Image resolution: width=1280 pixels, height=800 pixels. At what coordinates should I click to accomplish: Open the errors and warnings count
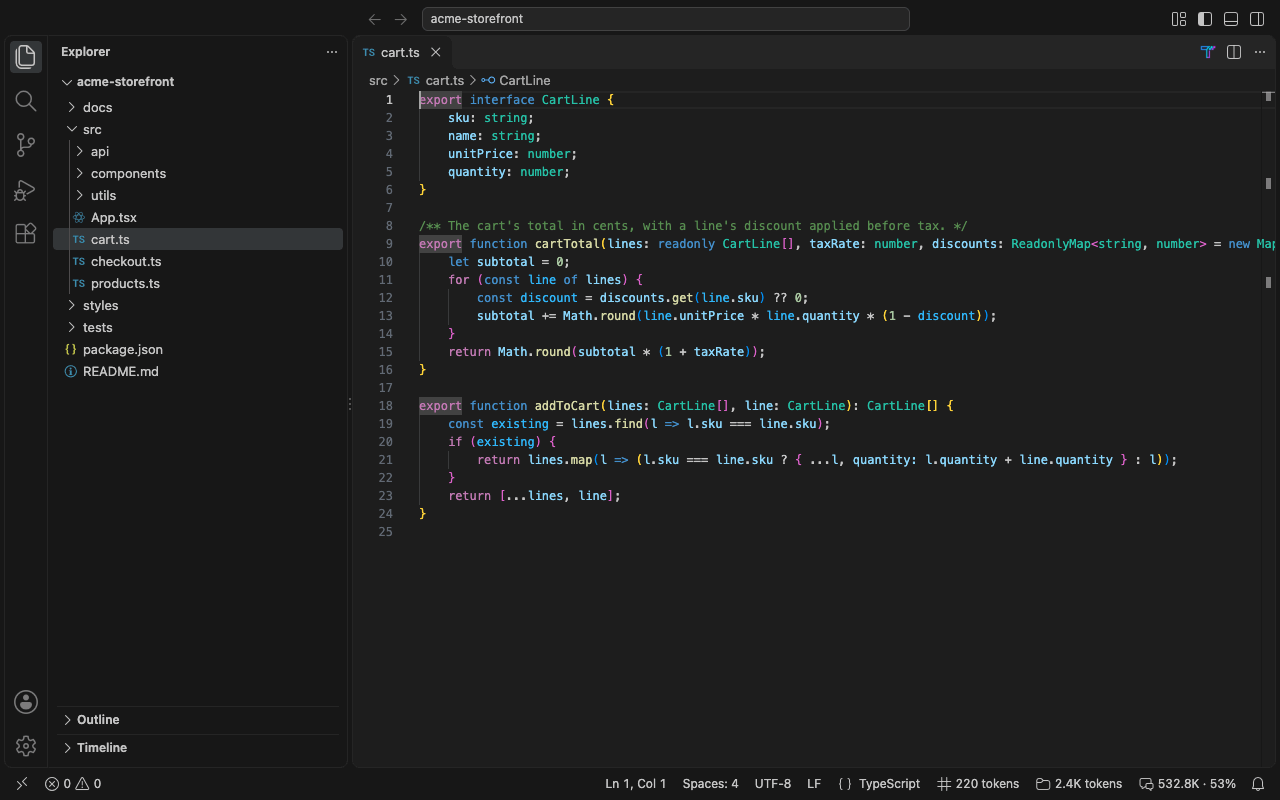pyautogui.click(x=73, y=784)
